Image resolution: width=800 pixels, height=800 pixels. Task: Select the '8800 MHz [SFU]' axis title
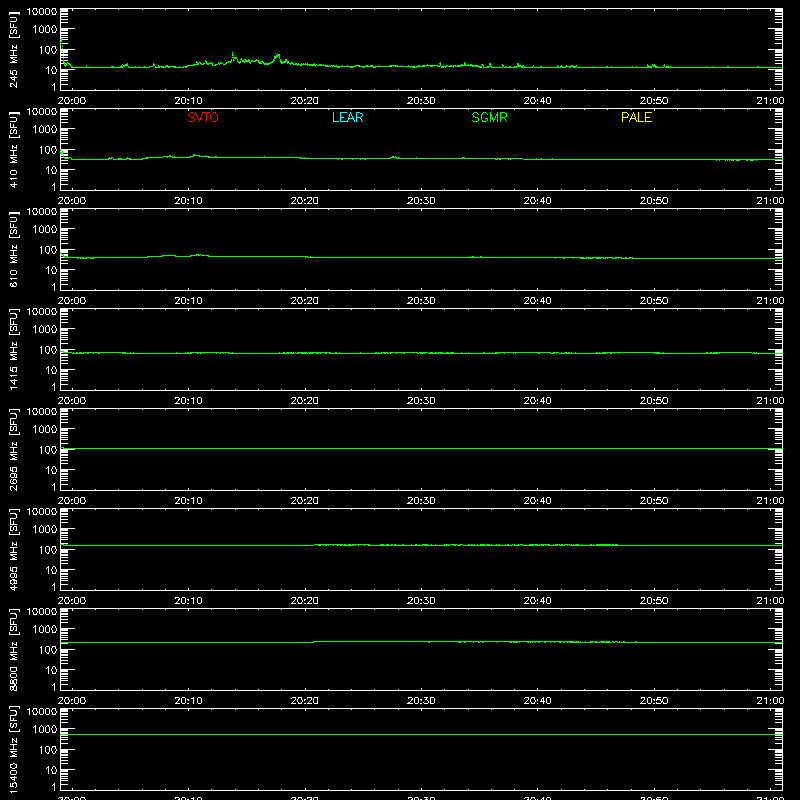[13, 649]
